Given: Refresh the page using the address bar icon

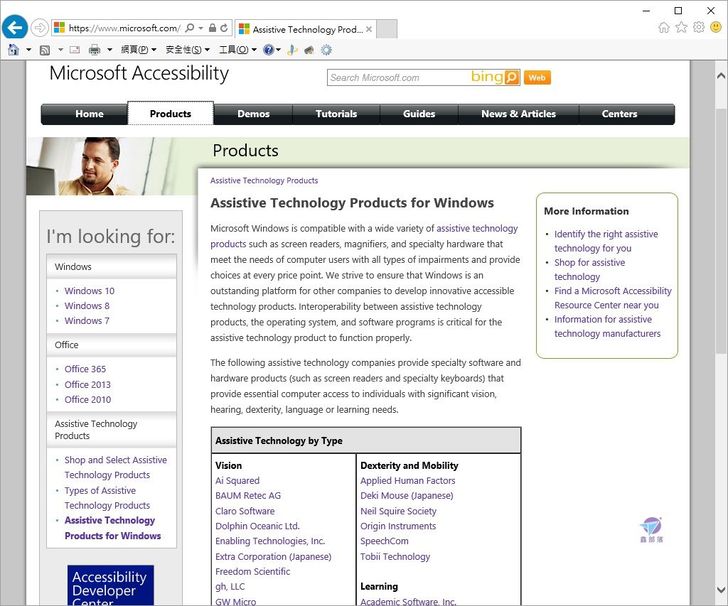Looking at the screenshot, I should (223, 28).
